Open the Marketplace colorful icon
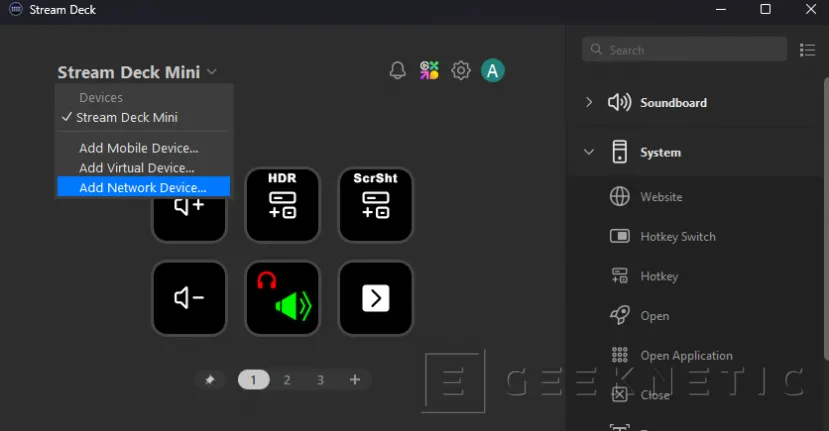This screenshot has width=829, height=431. pos(429,70)
